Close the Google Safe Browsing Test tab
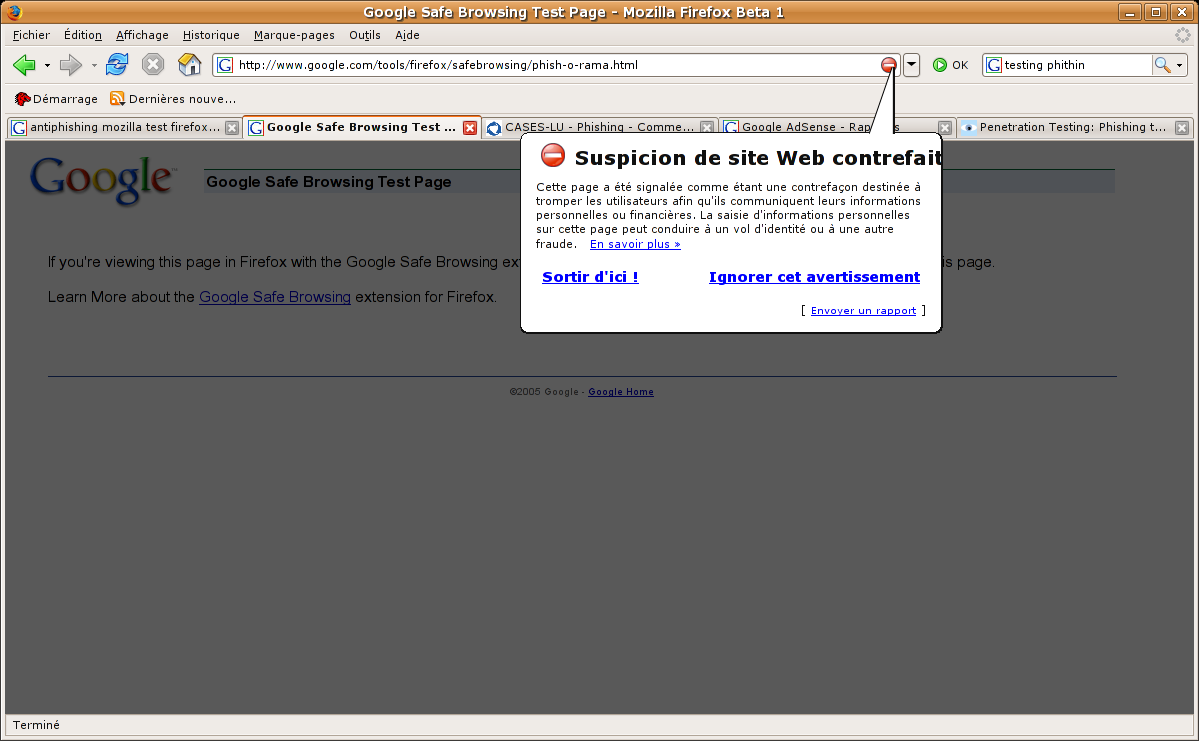1199x741 pixels. click(x=470, y=128)
